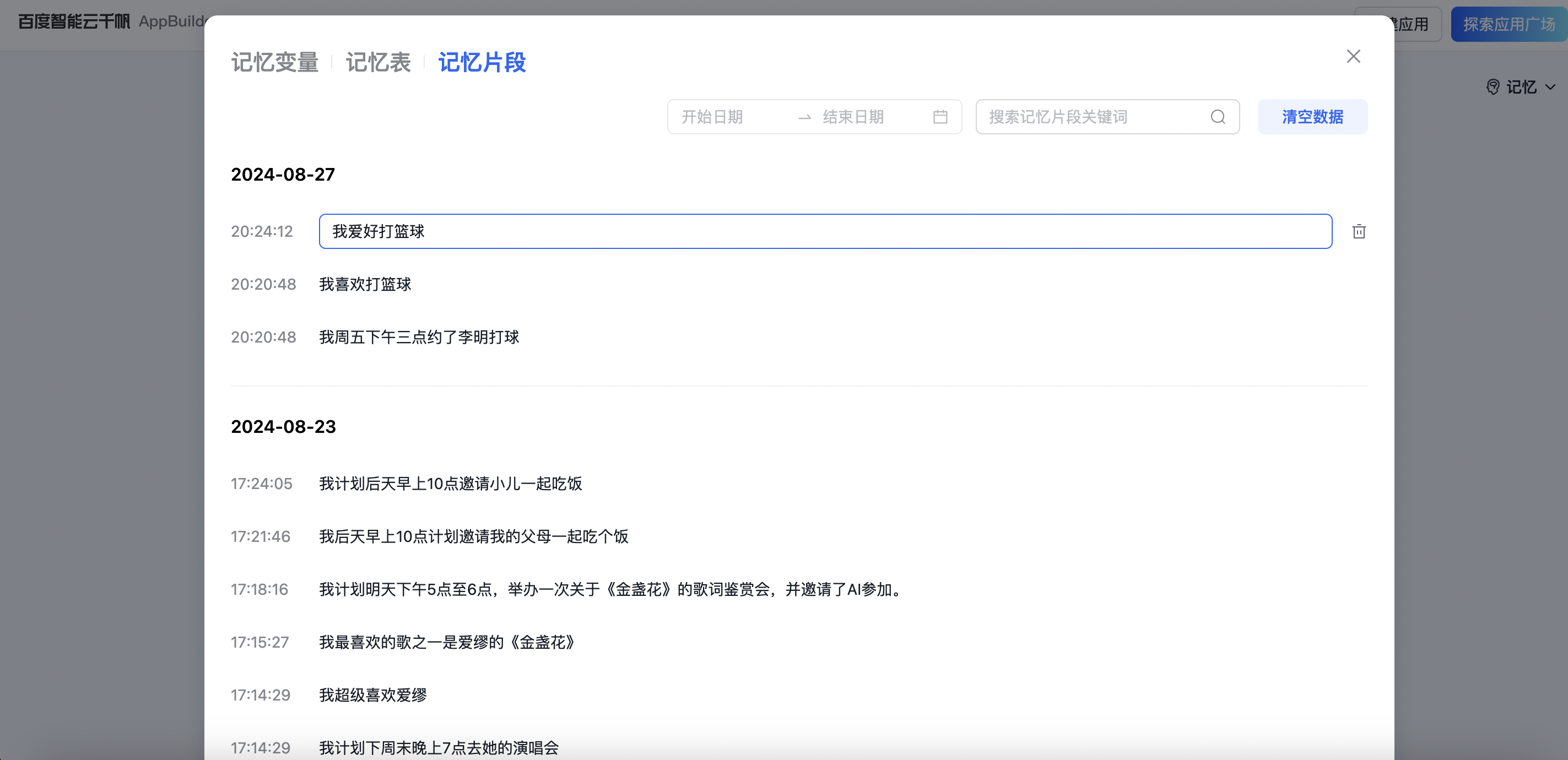This screenshot has height=760, width=1568.
Task: Open the date range calendar icon
Action: pyautogui.click(x=940, y=117)
